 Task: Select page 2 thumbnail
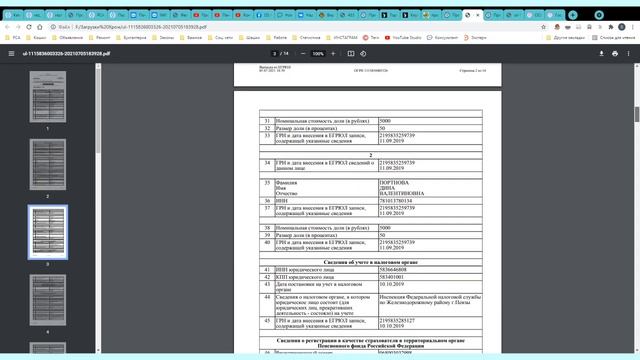point(48,164)
